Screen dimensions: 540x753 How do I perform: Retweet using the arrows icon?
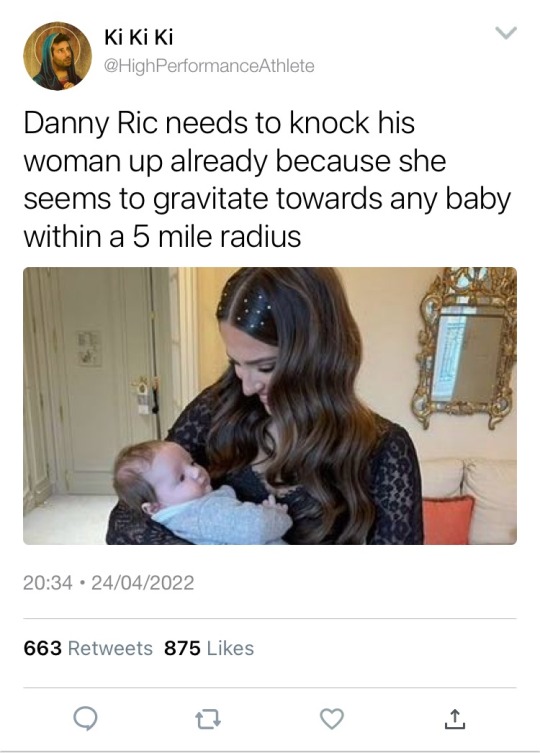(208, 719)
